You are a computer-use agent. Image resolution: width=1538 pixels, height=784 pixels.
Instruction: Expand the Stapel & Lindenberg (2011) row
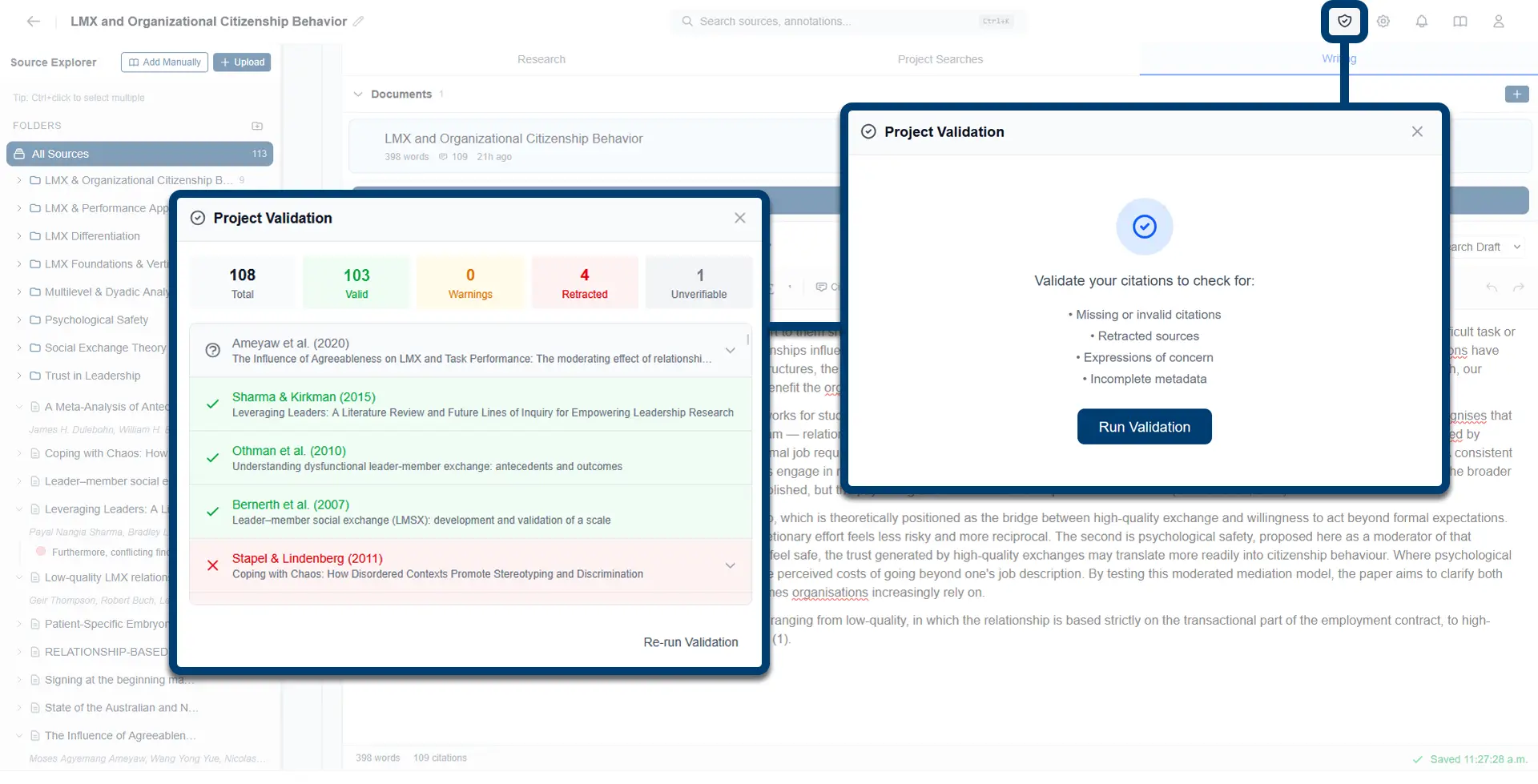(731, 565)
